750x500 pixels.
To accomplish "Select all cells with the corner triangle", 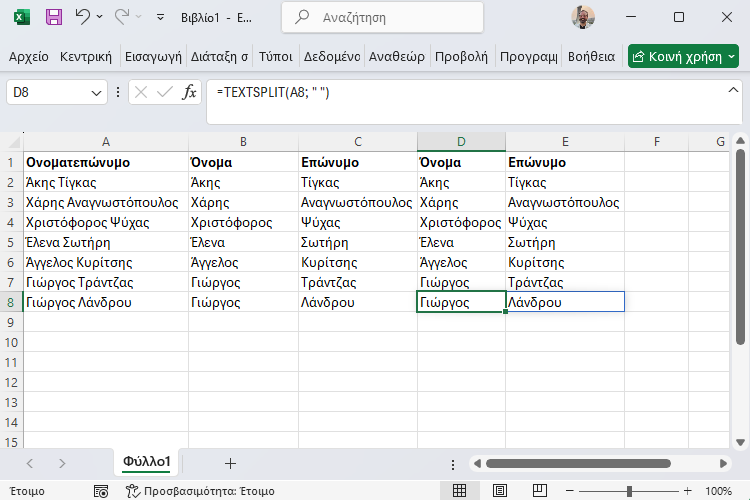I will click(13, 142).
